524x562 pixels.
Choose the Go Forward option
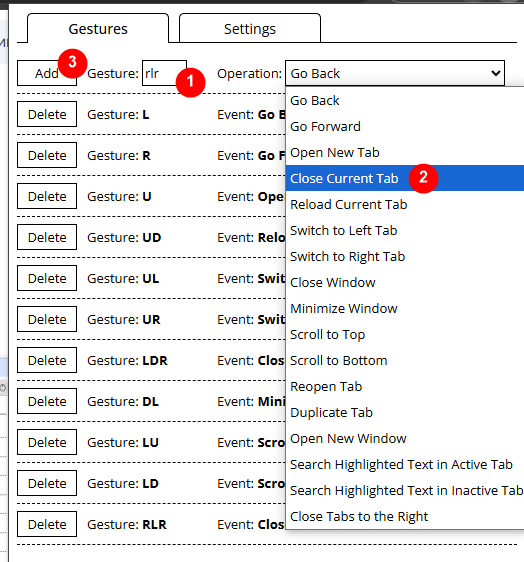[x=405, y=127]
